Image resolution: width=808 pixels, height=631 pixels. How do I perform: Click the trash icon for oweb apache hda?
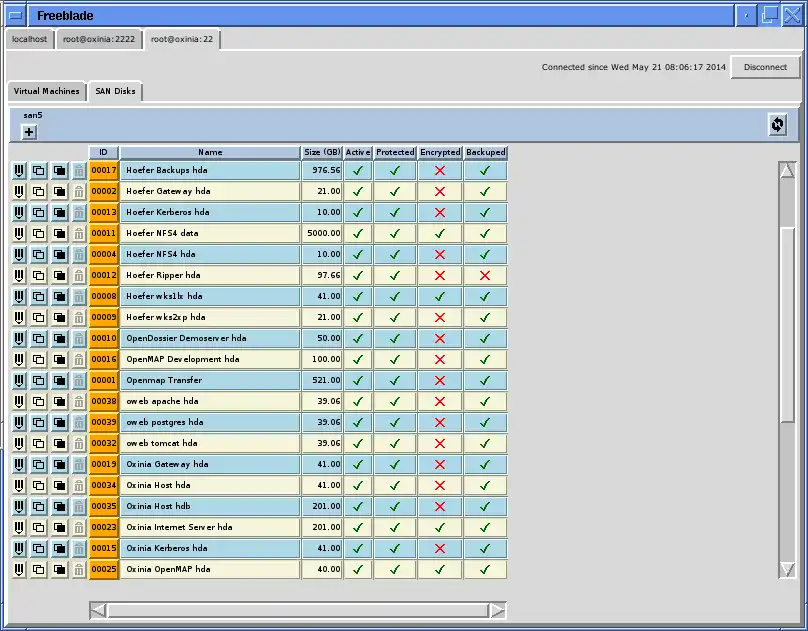[x=78, y=402]
